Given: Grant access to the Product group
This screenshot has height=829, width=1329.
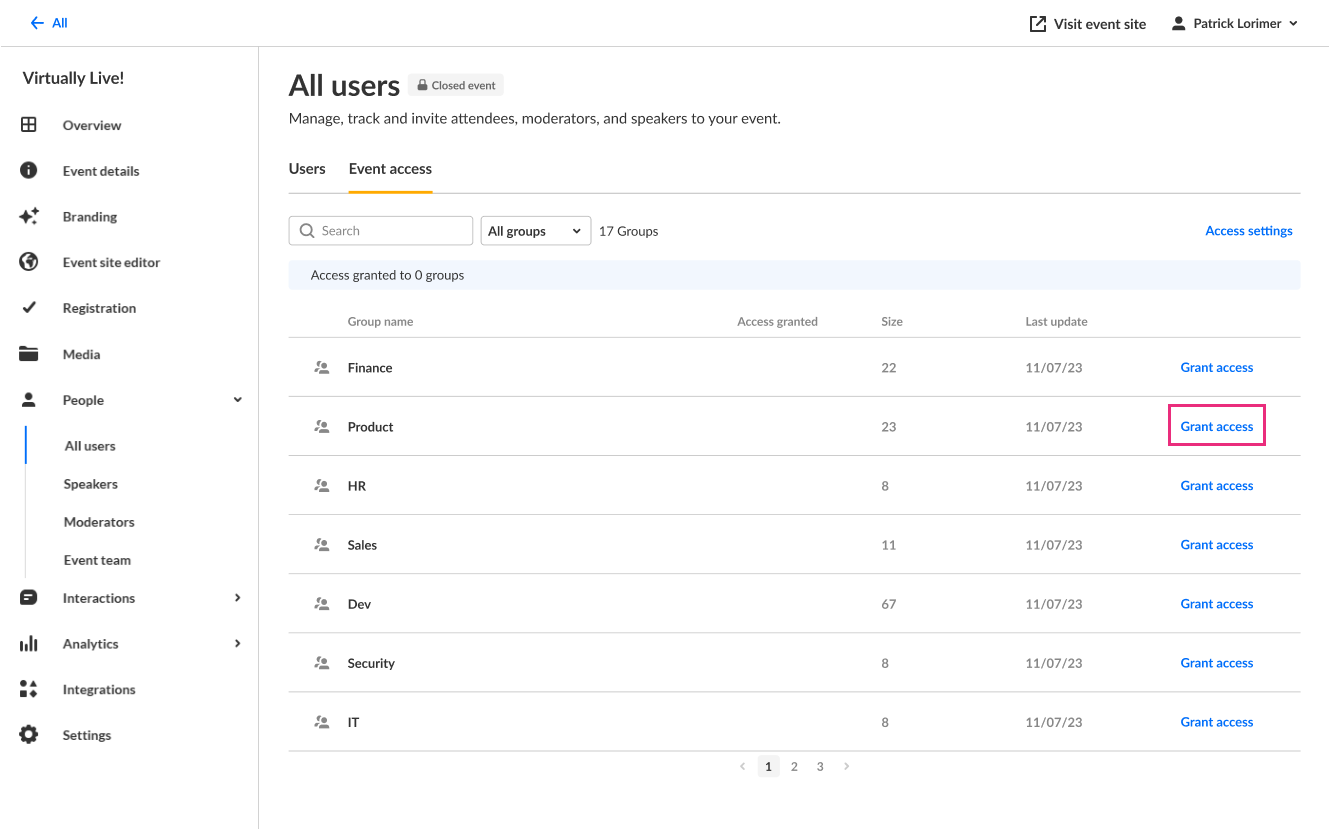Looking at the screenshot, I should click(1216, 427).
